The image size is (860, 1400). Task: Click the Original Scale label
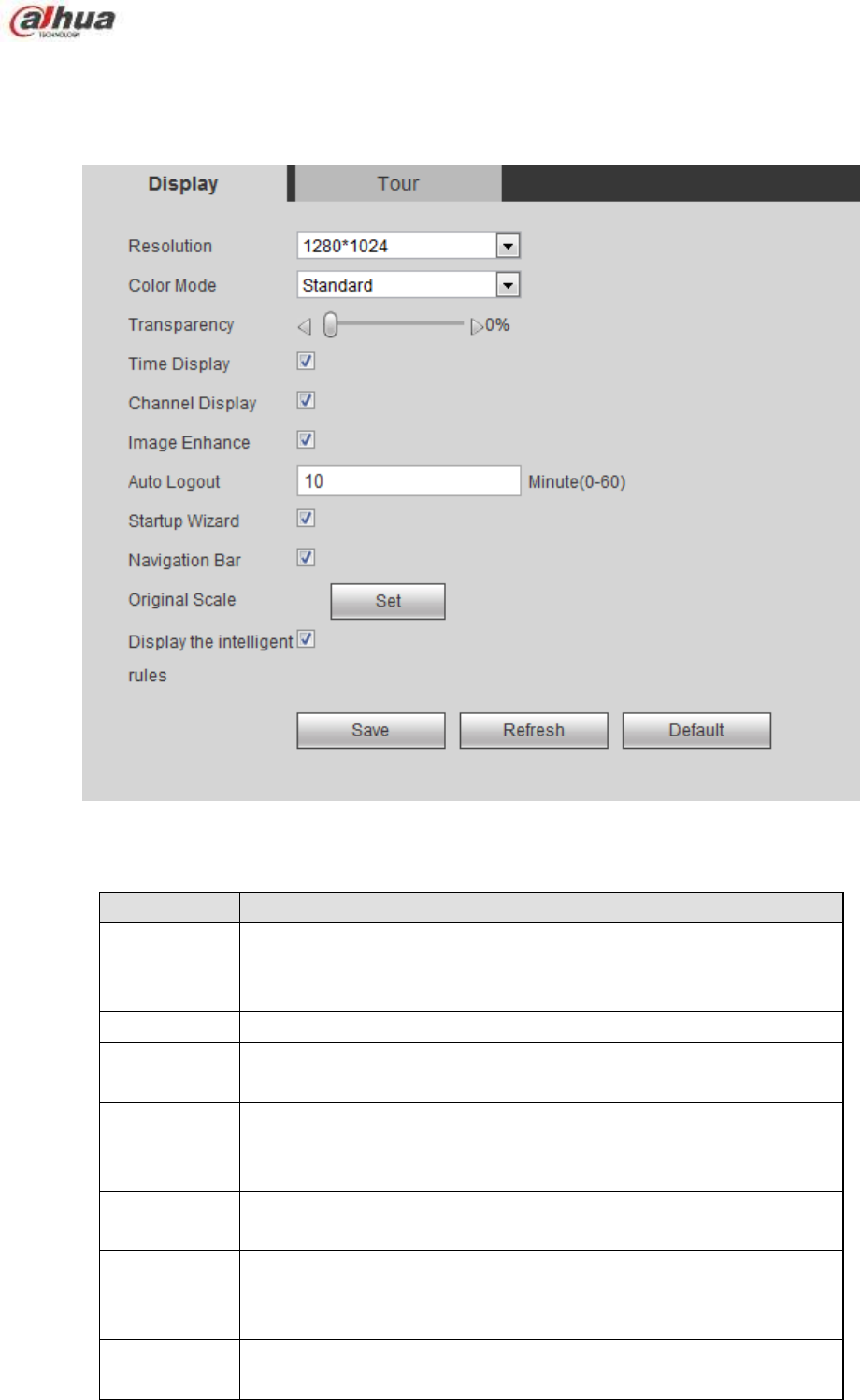[182, 600]
